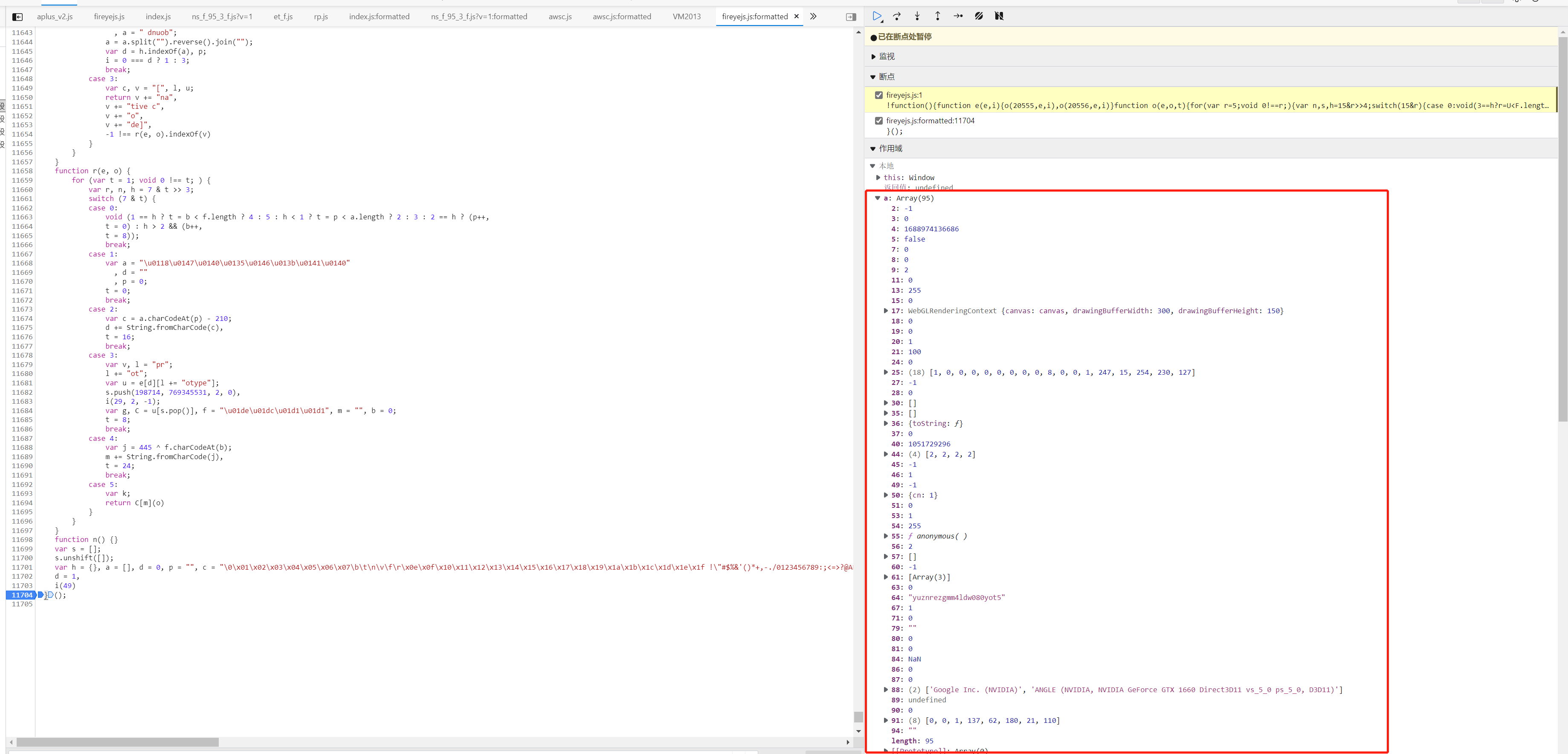Uncheck fireyejs.js:formatted:11704 breakpoint checkbox
Screen dimensions: 1568x754
tap(878, 121)
